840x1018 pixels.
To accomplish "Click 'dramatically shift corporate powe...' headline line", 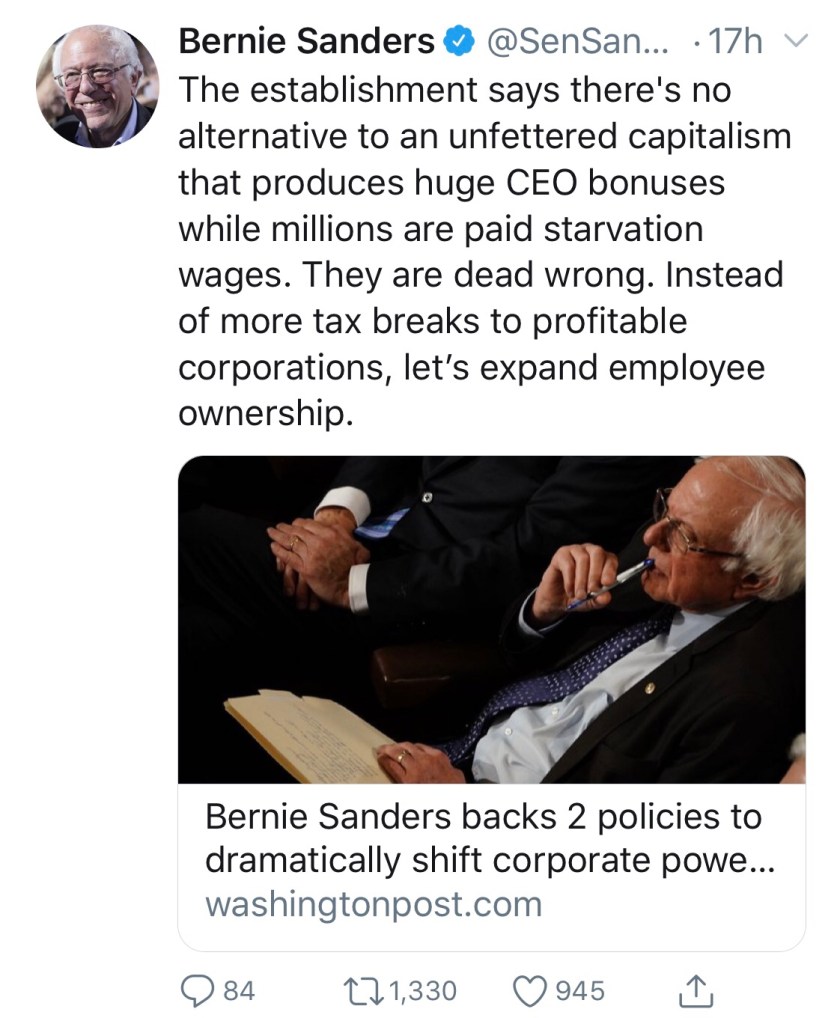I will [x=490, y=861].
